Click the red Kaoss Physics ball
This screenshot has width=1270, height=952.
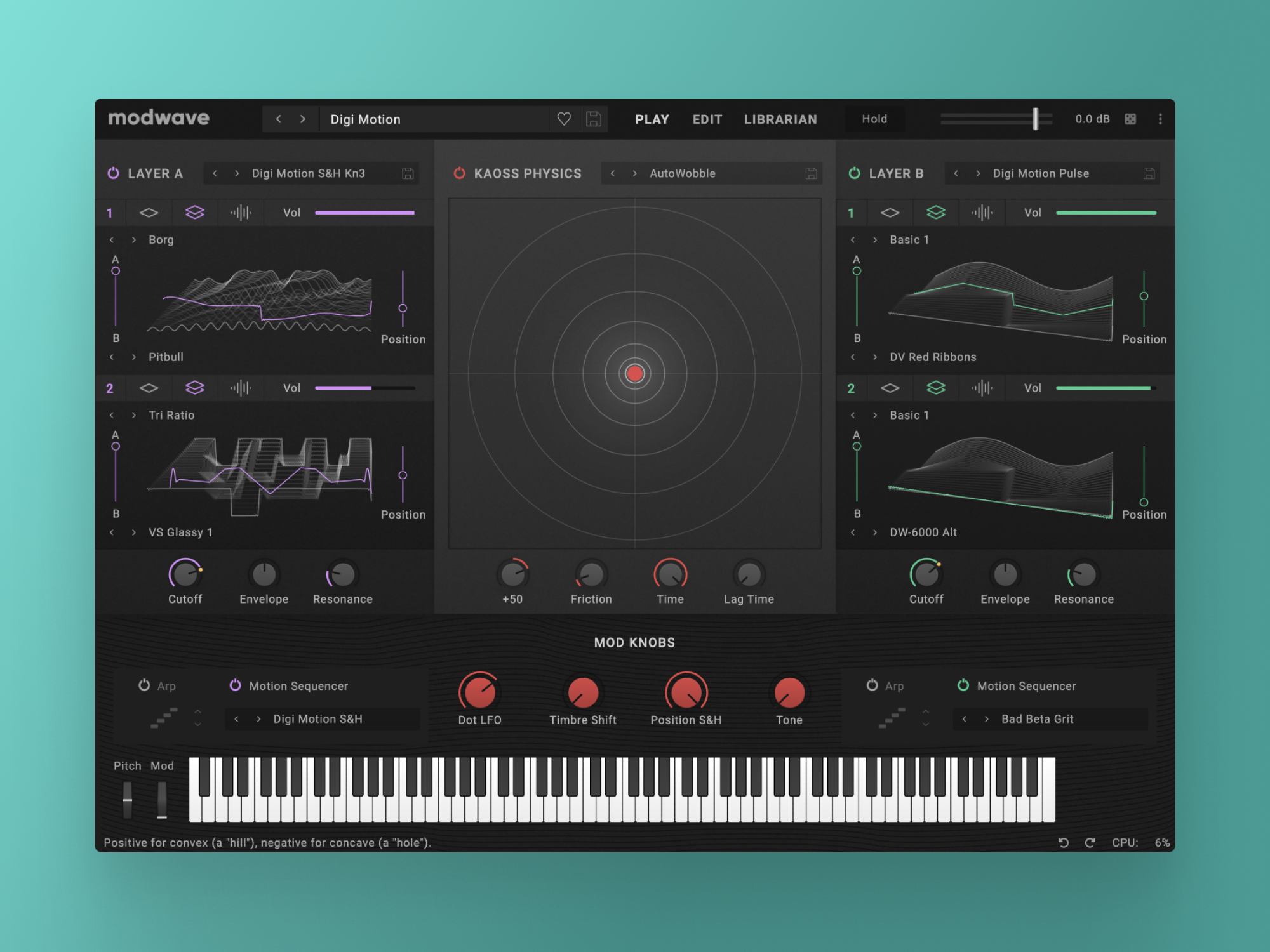634,373
